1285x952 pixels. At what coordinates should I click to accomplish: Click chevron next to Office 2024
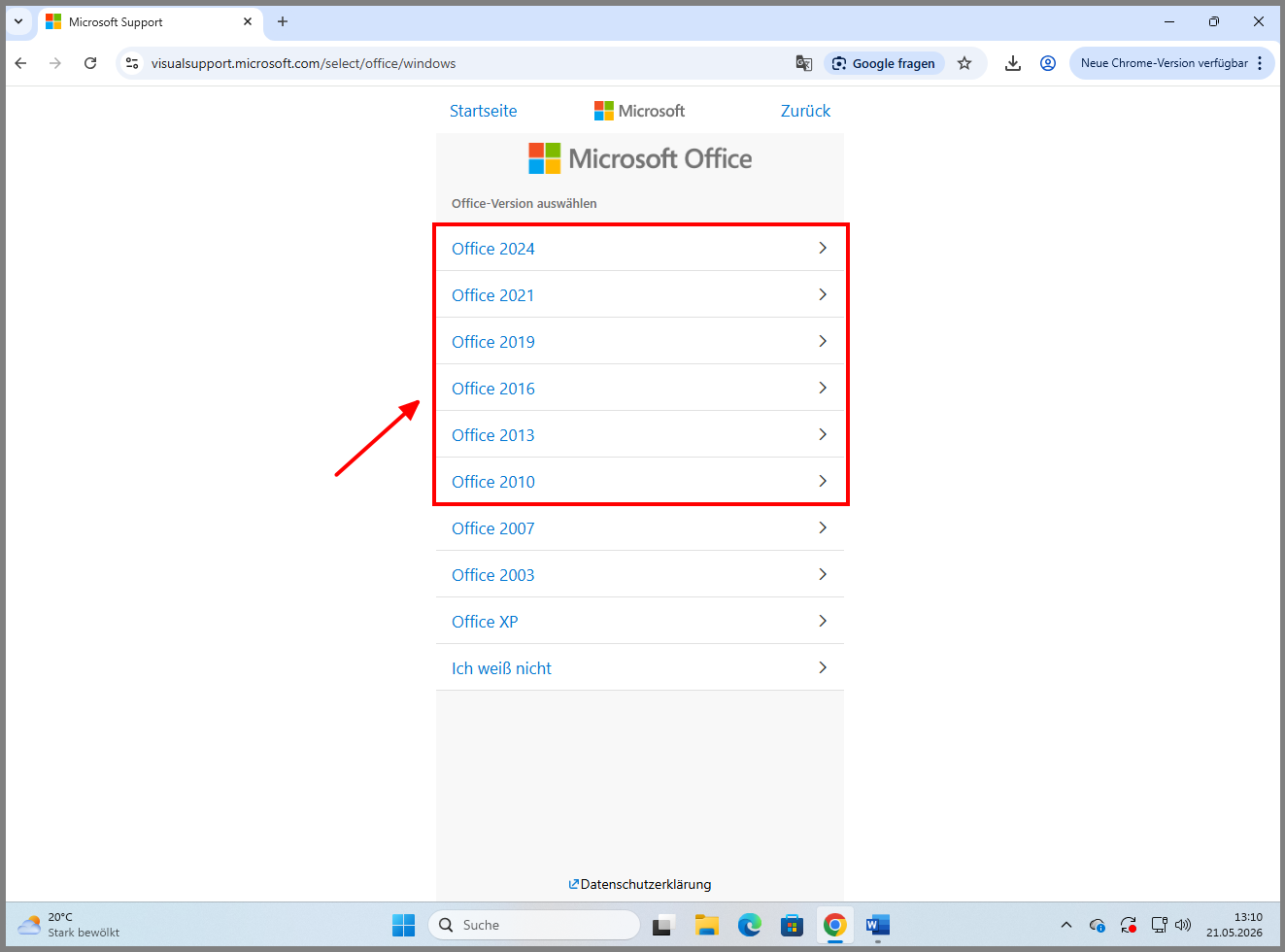tap(823, 248)
